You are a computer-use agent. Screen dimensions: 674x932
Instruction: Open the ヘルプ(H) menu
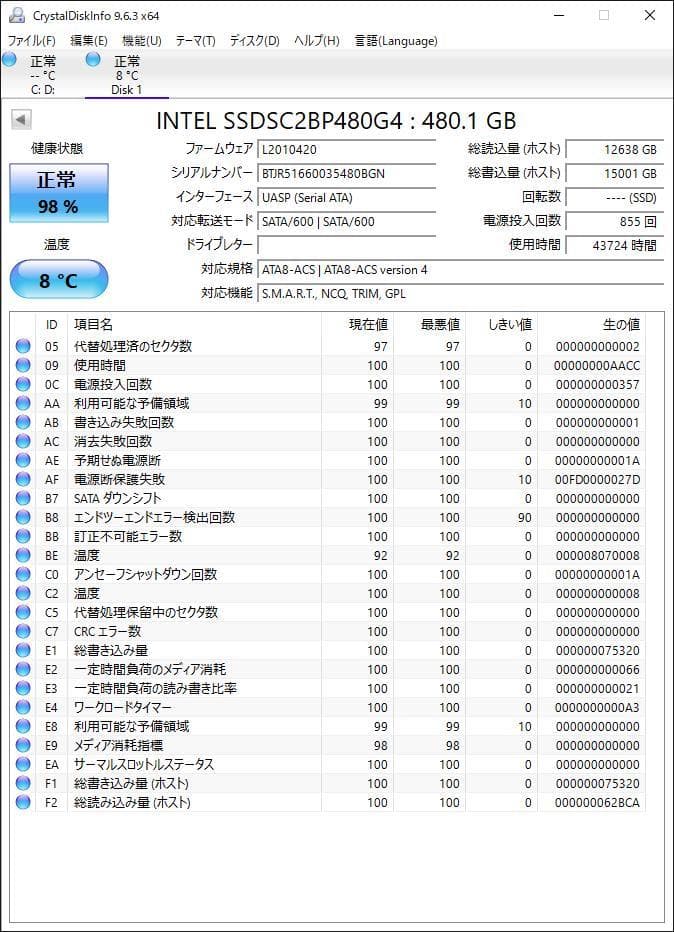pos(317,40)
